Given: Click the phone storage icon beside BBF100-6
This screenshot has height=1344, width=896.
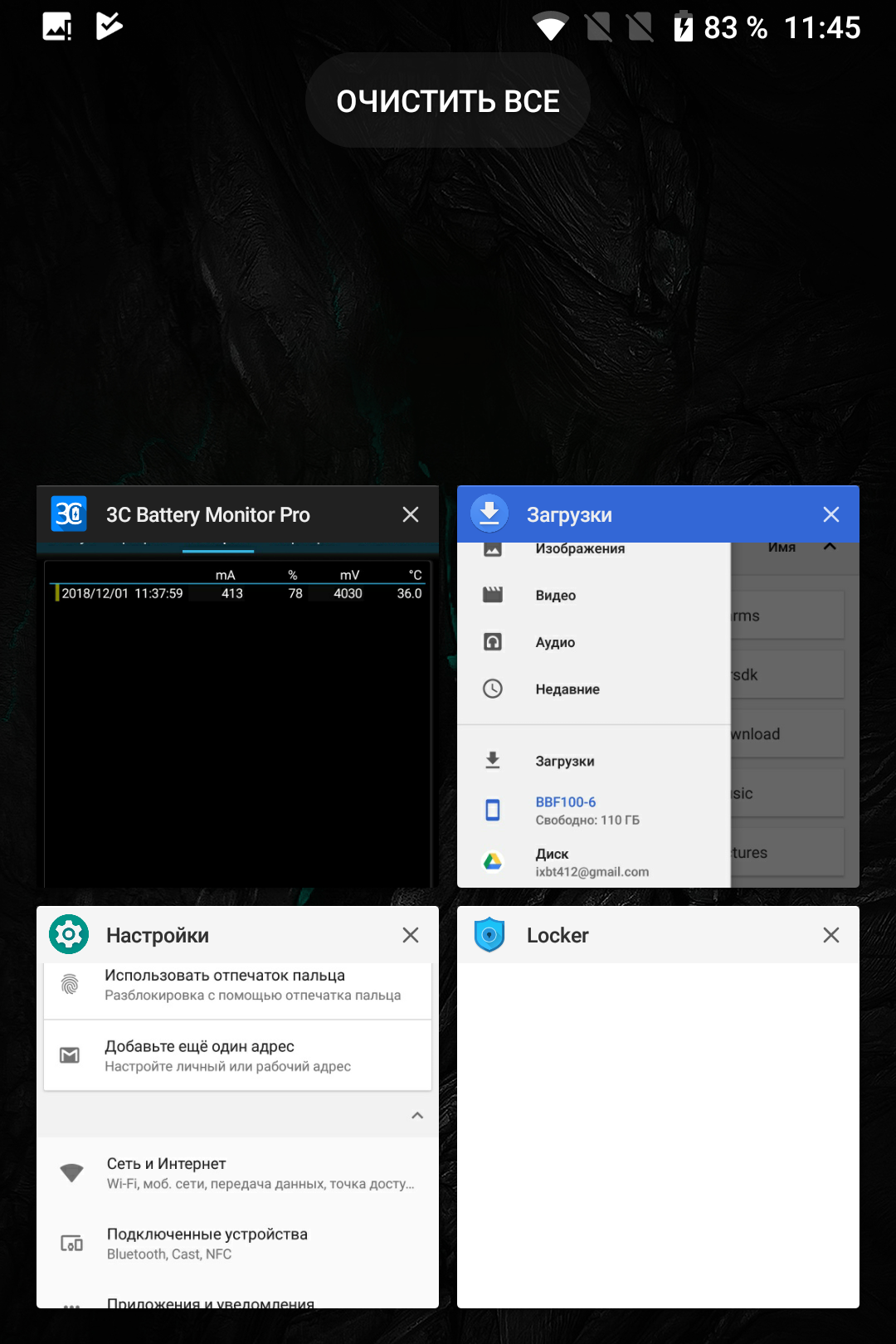Looking at the screenshot, I should 493,810.
